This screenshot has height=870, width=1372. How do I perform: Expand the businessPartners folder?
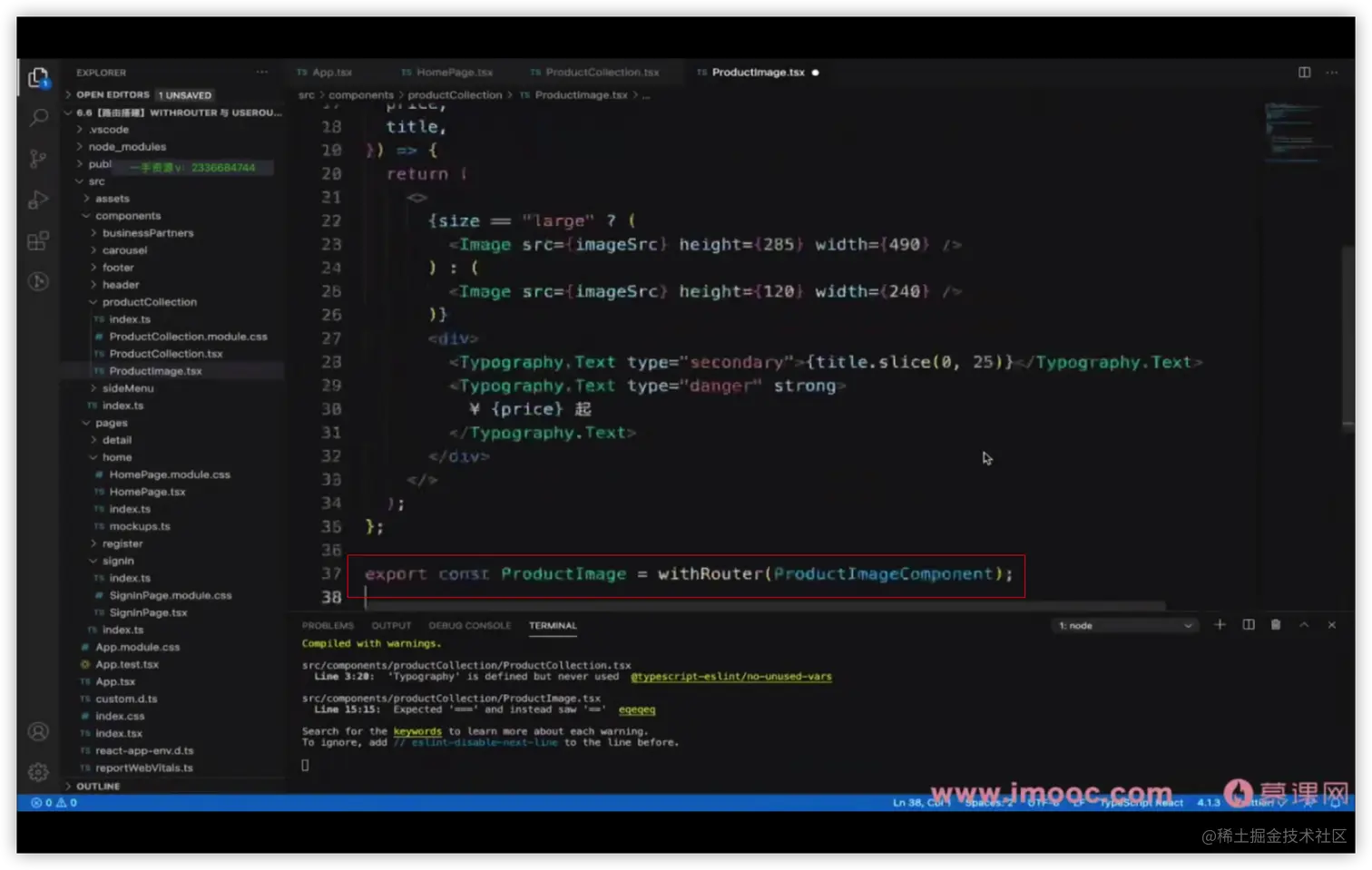148,233
